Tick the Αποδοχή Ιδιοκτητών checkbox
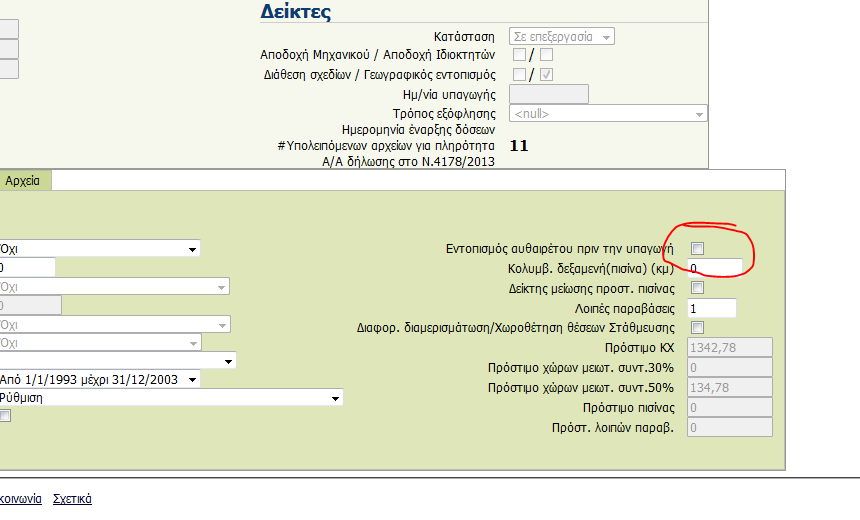Screen dimensions: 860x520 [546, 55]
